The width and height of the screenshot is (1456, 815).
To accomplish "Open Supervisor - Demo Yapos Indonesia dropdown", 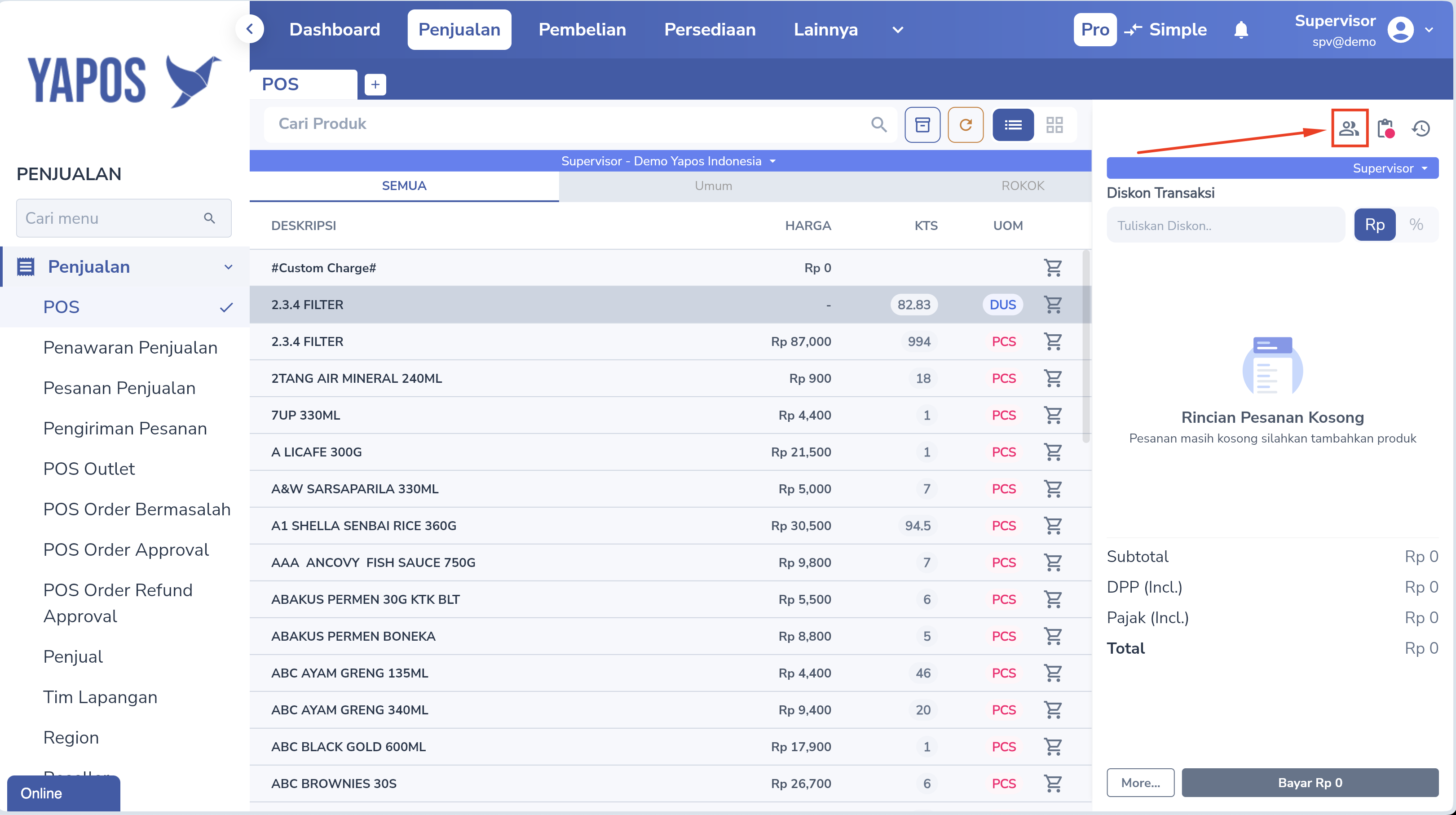I will pos(670,161).
